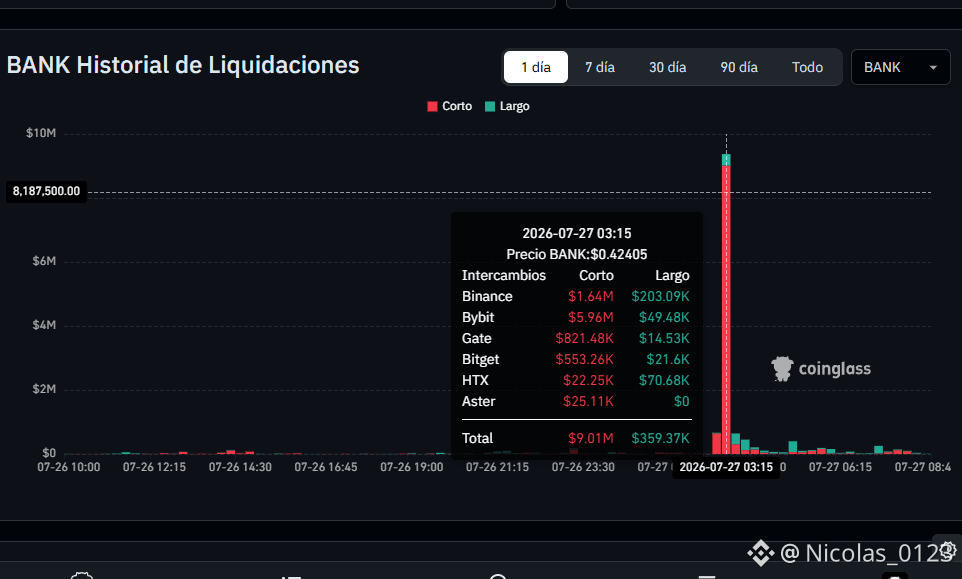962x579 pixels.
Task: Click the $4M y-axis label
Action: pos(44,325)
